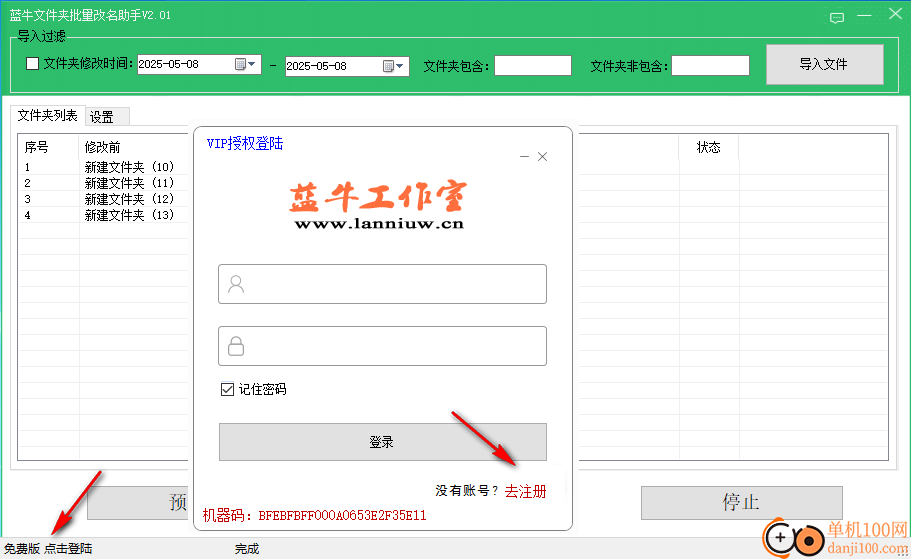
Task: Click the 蓝牛工作室 logo image
Action: 378,198
